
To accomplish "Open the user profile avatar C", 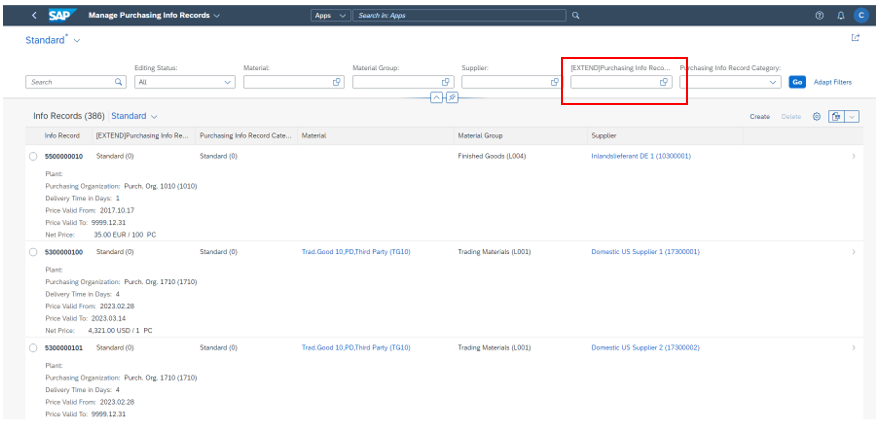I will click(861, 16).
